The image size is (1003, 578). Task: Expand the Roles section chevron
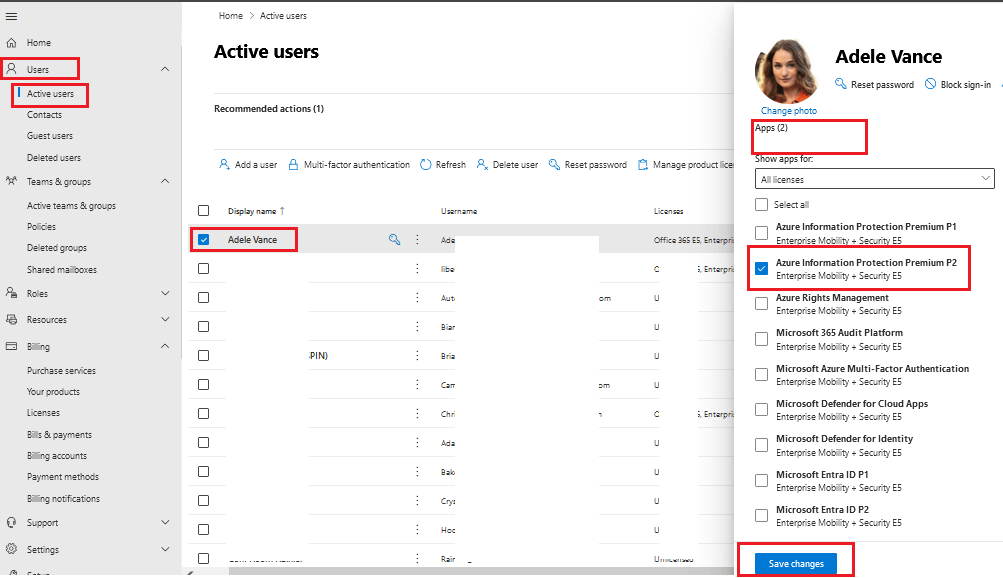(x=165, y=293)
